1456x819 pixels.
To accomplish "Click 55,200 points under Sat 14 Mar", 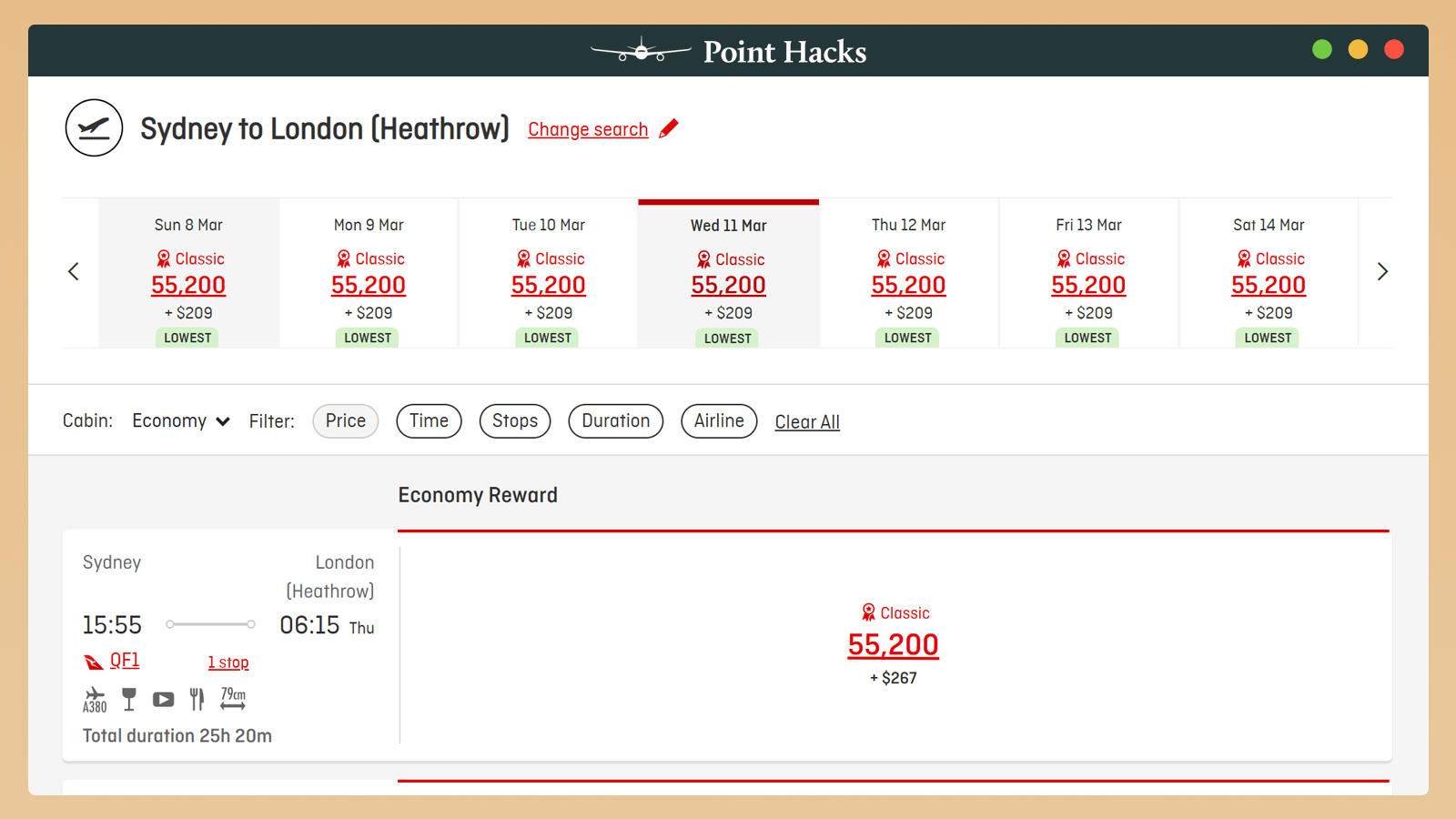I will click(1269, 286).
